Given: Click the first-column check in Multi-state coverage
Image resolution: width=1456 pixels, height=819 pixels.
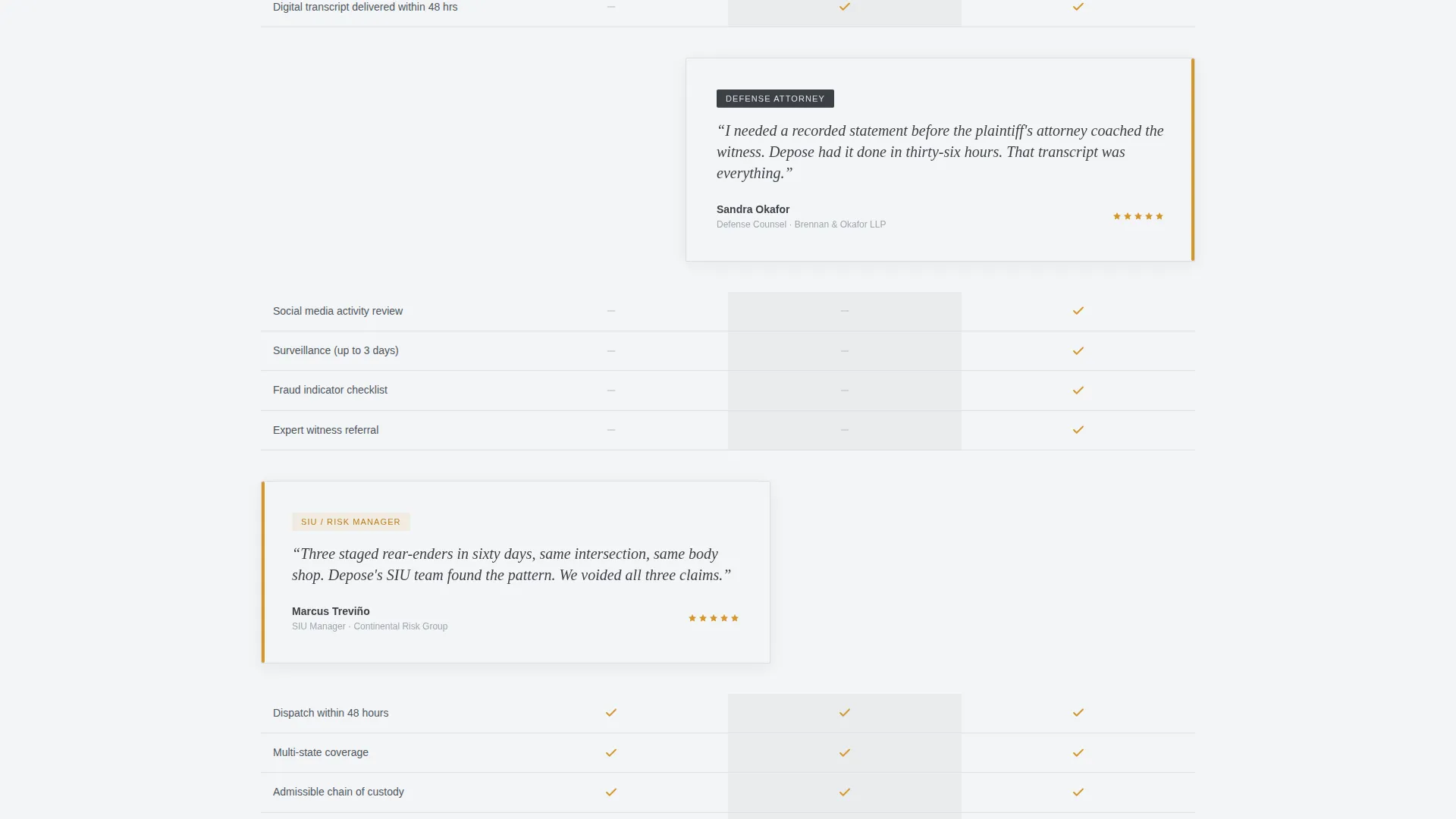Looking at the screenshot, I should pos(610,753).
